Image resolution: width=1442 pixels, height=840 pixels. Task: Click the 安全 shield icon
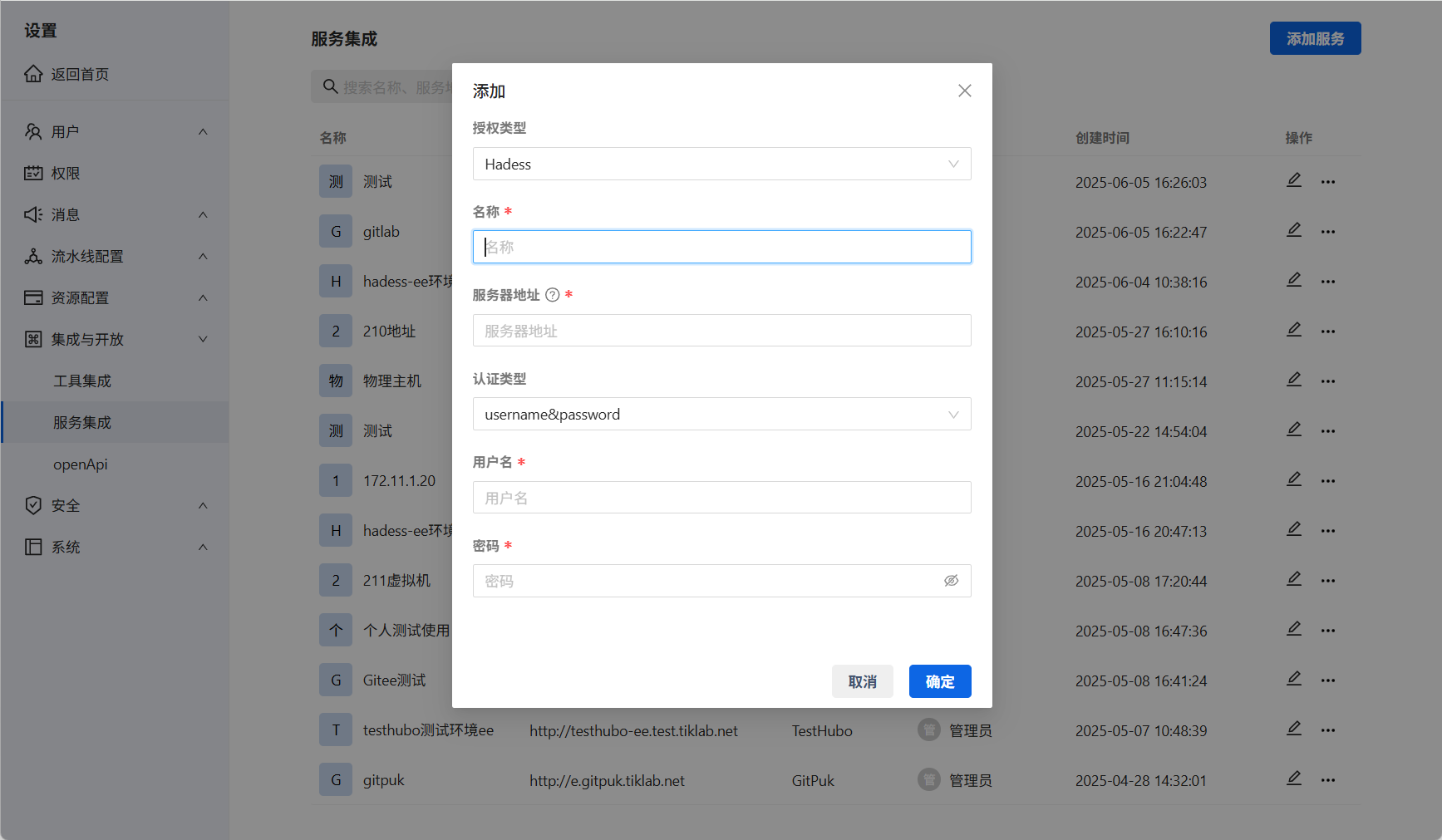click(33, 505)
